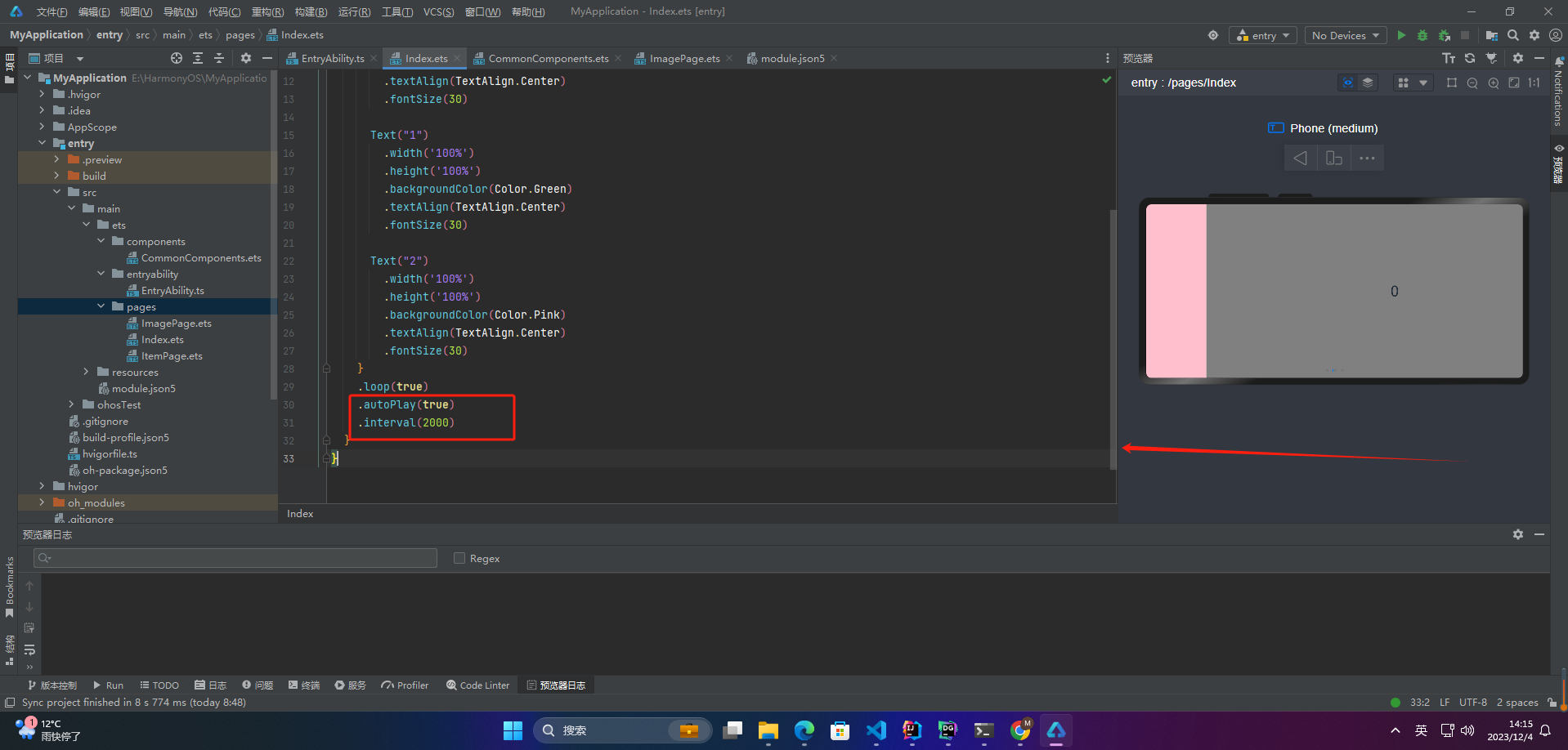1568x750 pixels.
Task: Open the TODO tool window
Action: click(159, 685)
